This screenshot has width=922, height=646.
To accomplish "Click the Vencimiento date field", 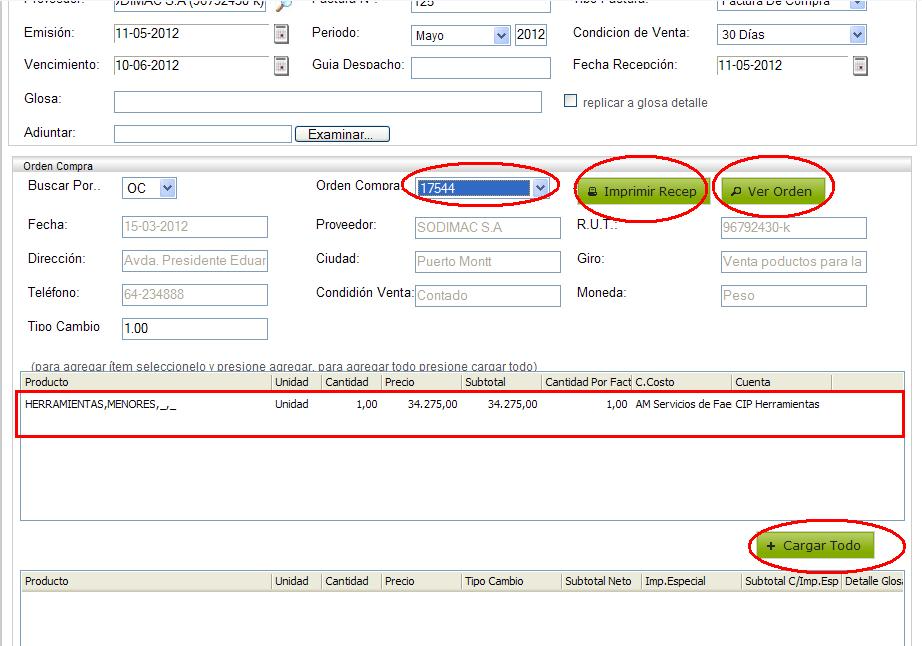I will (x=191, y=65).
